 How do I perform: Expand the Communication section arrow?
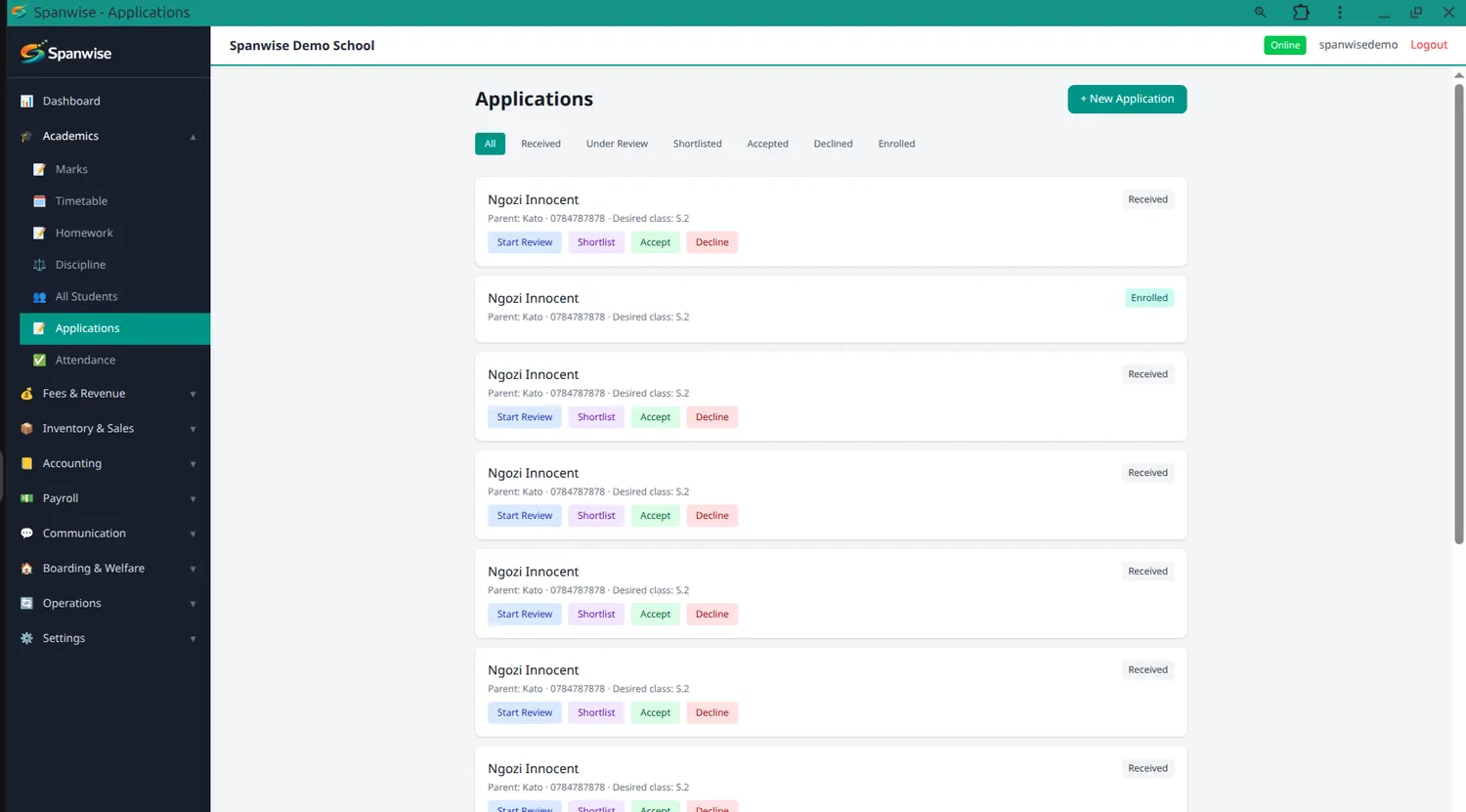coord(193,534)
